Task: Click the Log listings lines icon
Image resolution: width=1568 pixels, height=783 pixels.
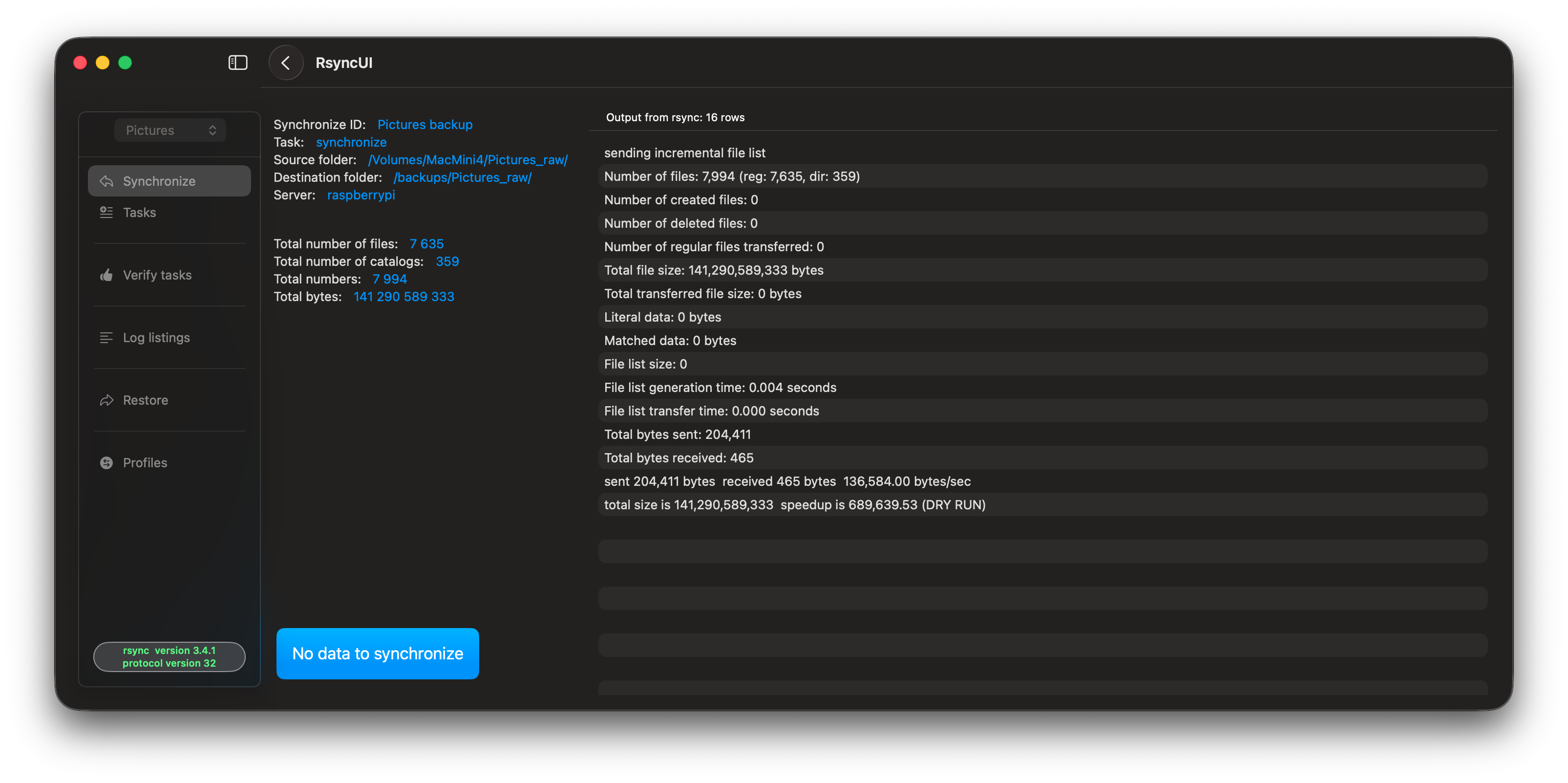Action: [106, 337]
